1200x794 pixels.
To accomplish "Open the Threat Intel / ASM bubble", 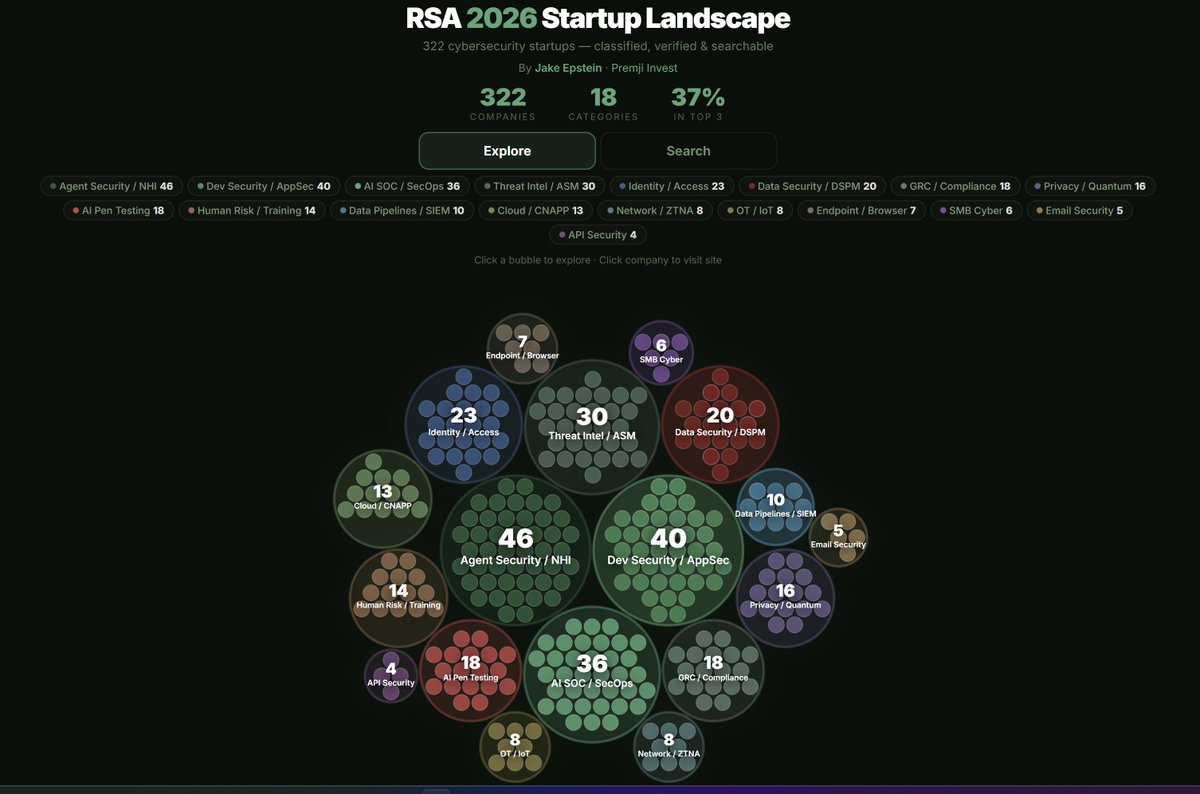I will [x=592, y=426].
